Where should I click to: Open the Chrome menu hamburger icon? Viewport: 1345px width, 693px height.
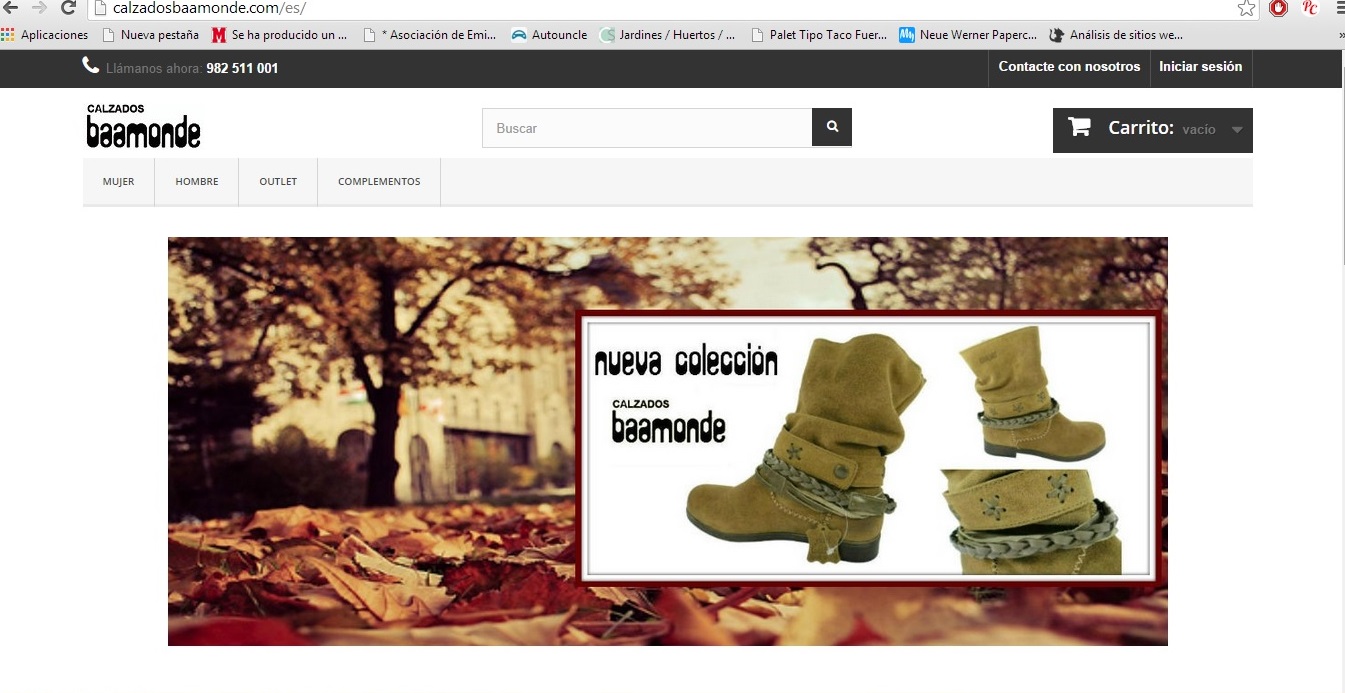click(x=1340, y=8)
